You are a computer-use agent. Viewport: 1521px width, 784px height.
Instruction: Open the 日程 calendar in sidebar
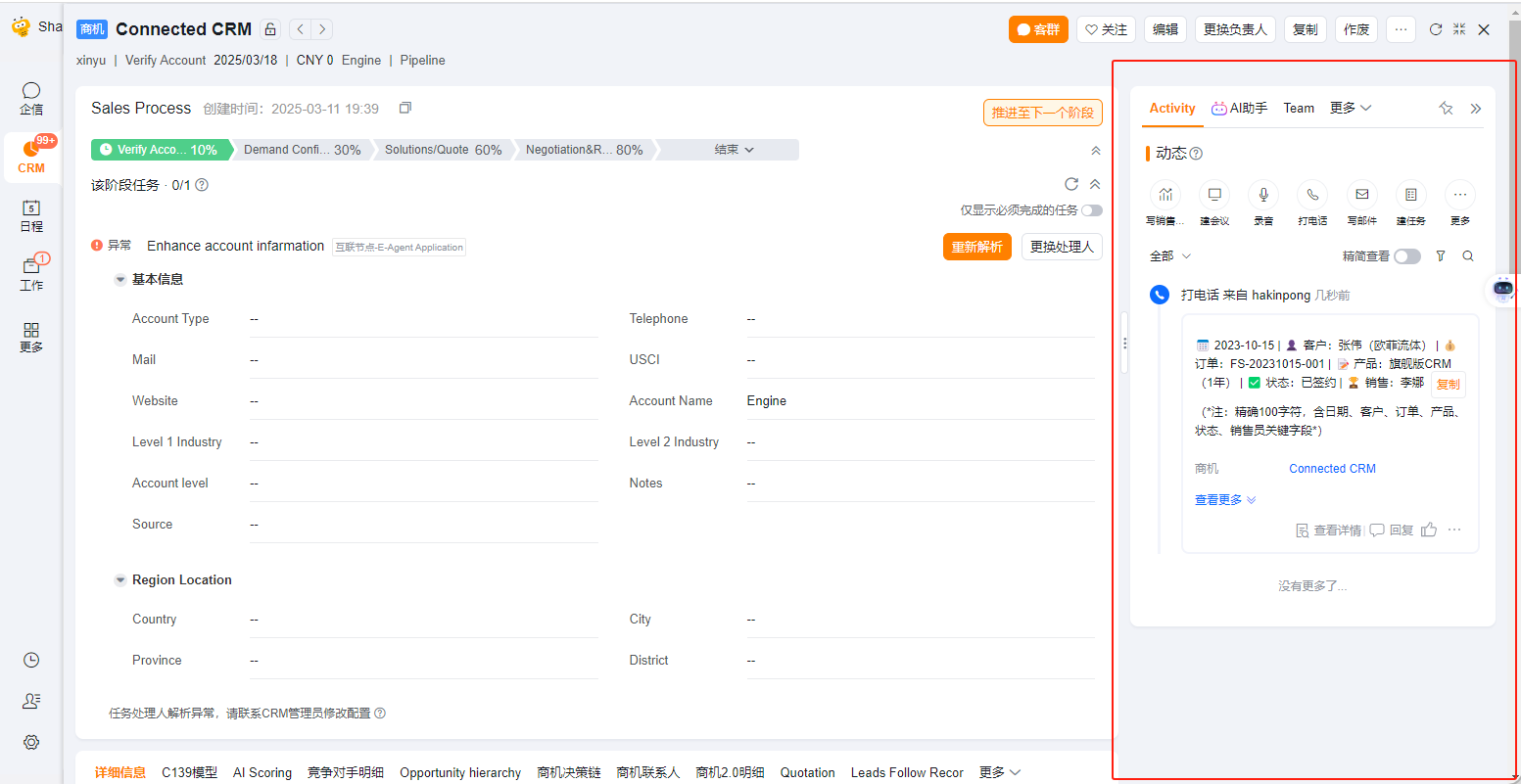click(x=31, y=215)
